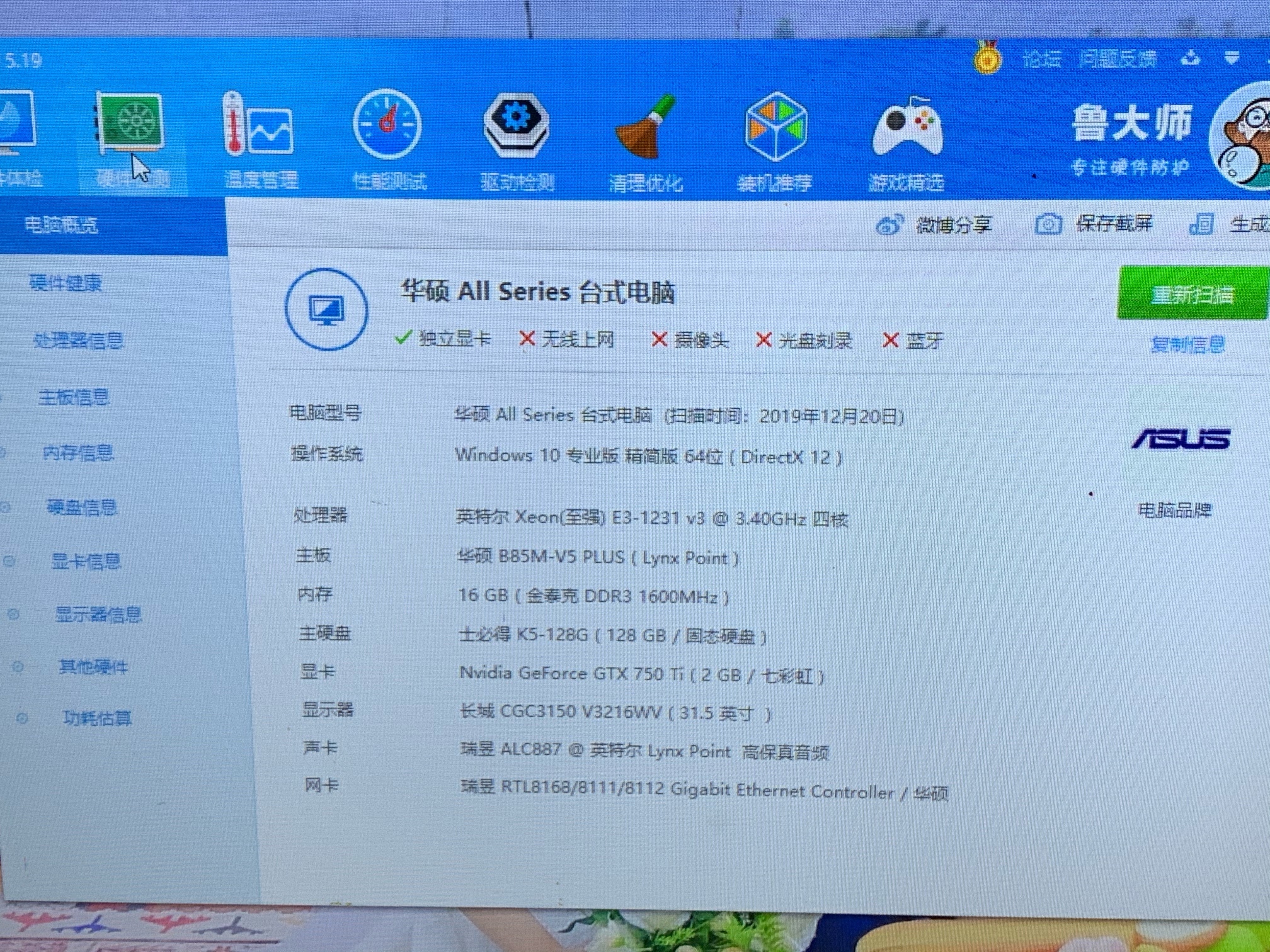Open the 游戏精选 gamepad icon

pos(907,128)
